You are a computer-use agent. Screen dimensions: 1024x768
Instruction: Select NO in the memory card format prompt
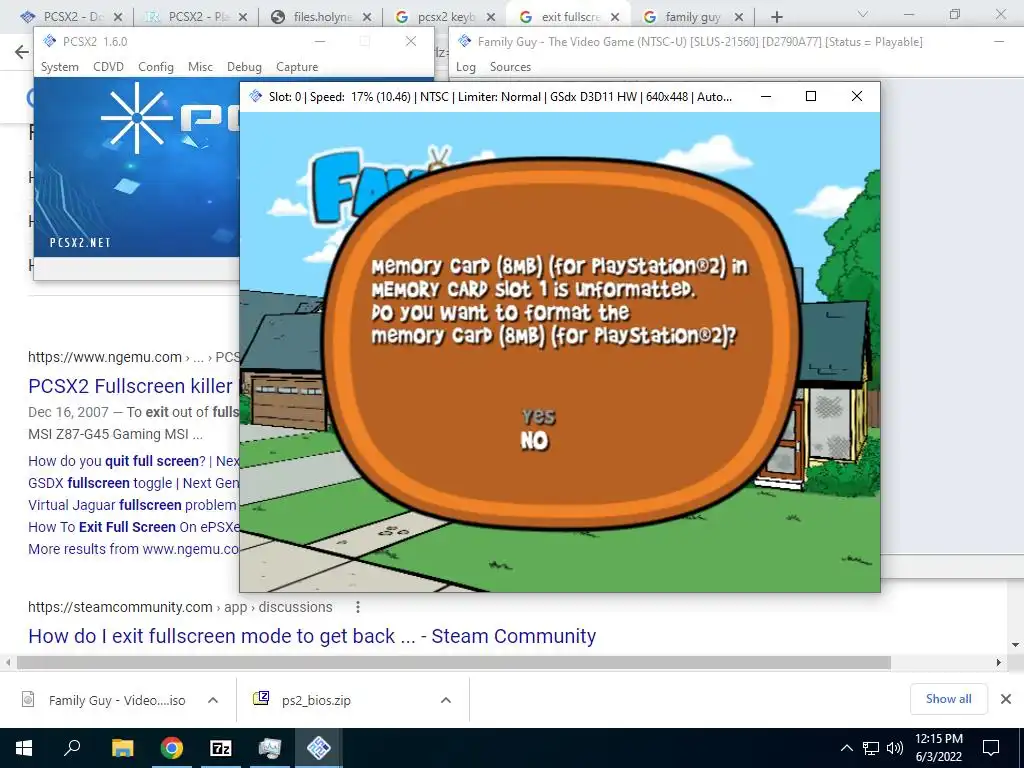pyautogui.click(x=534, y=441)
